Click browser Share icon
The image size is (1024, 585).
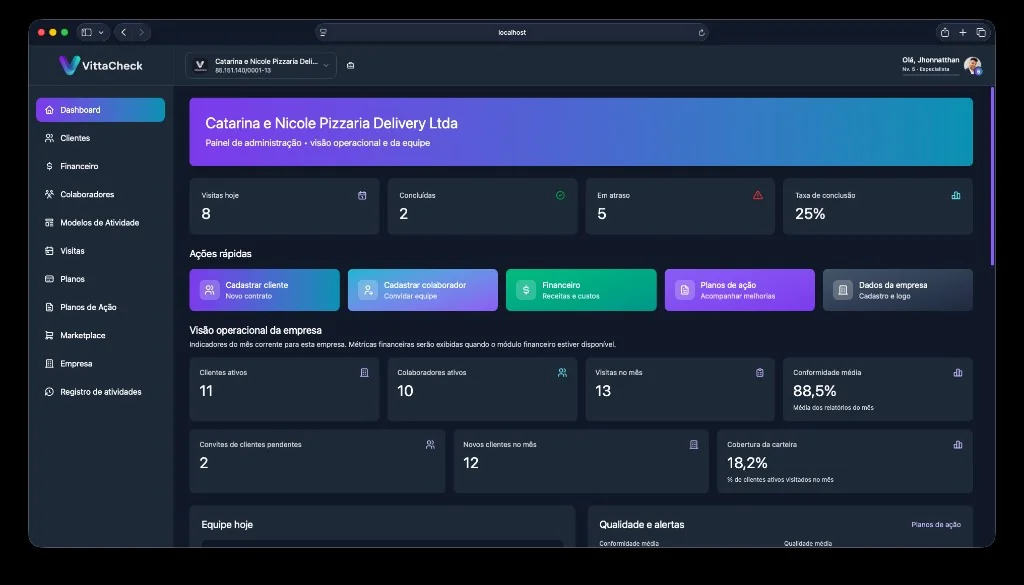(944, 33)
